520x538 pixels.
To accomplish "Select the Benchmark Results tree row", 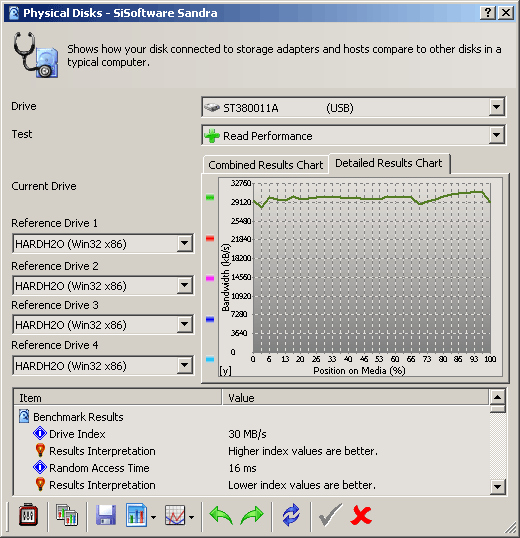I will click(251, 417).
